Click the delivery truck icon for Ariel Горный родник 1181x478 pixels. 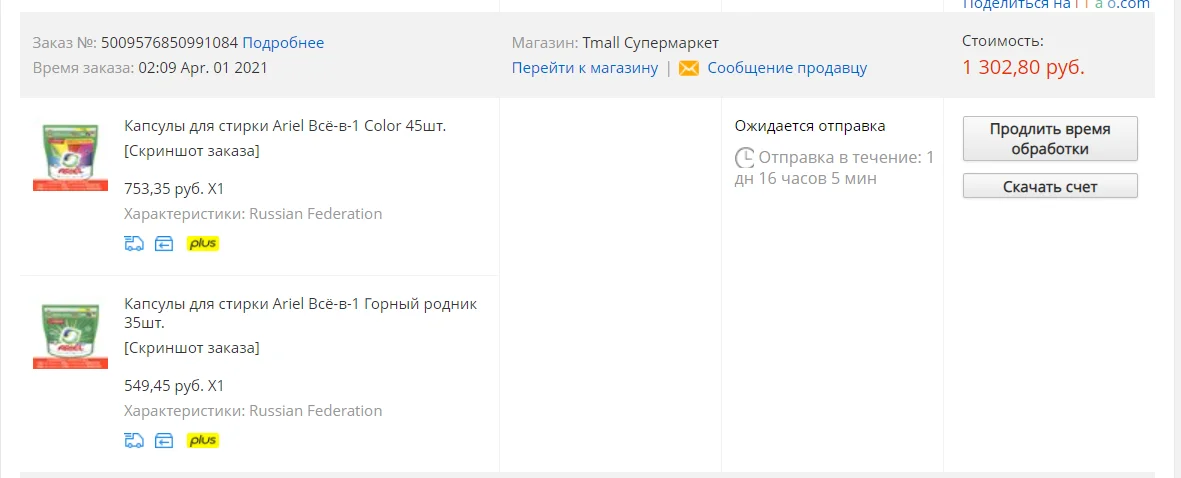(134, 440)
